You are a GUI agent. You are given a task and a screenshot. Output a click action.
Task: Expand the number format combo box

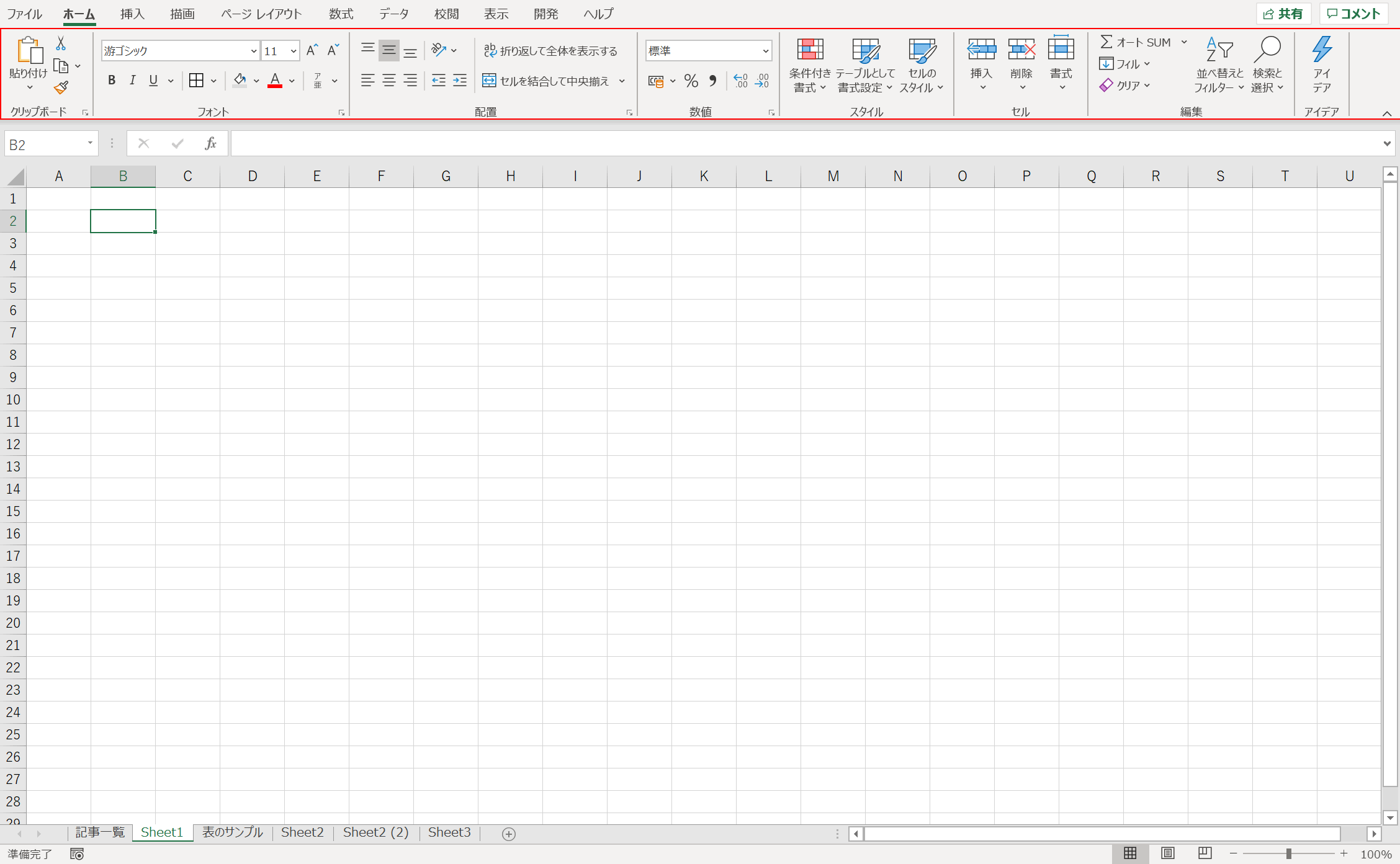point(765,51)
